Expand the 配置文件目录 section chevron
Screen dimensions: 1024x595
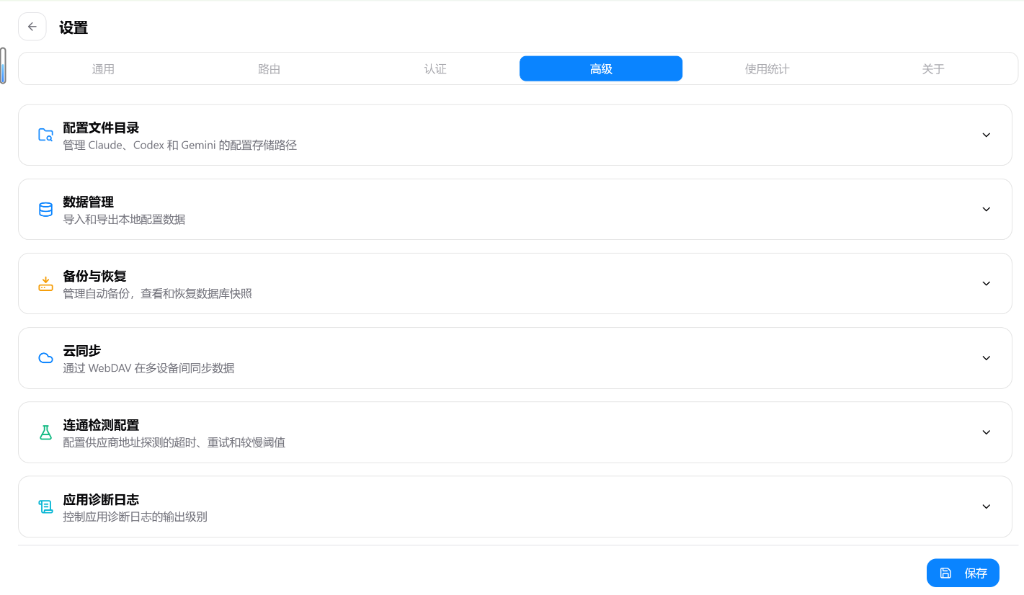(x=986, y=135)
